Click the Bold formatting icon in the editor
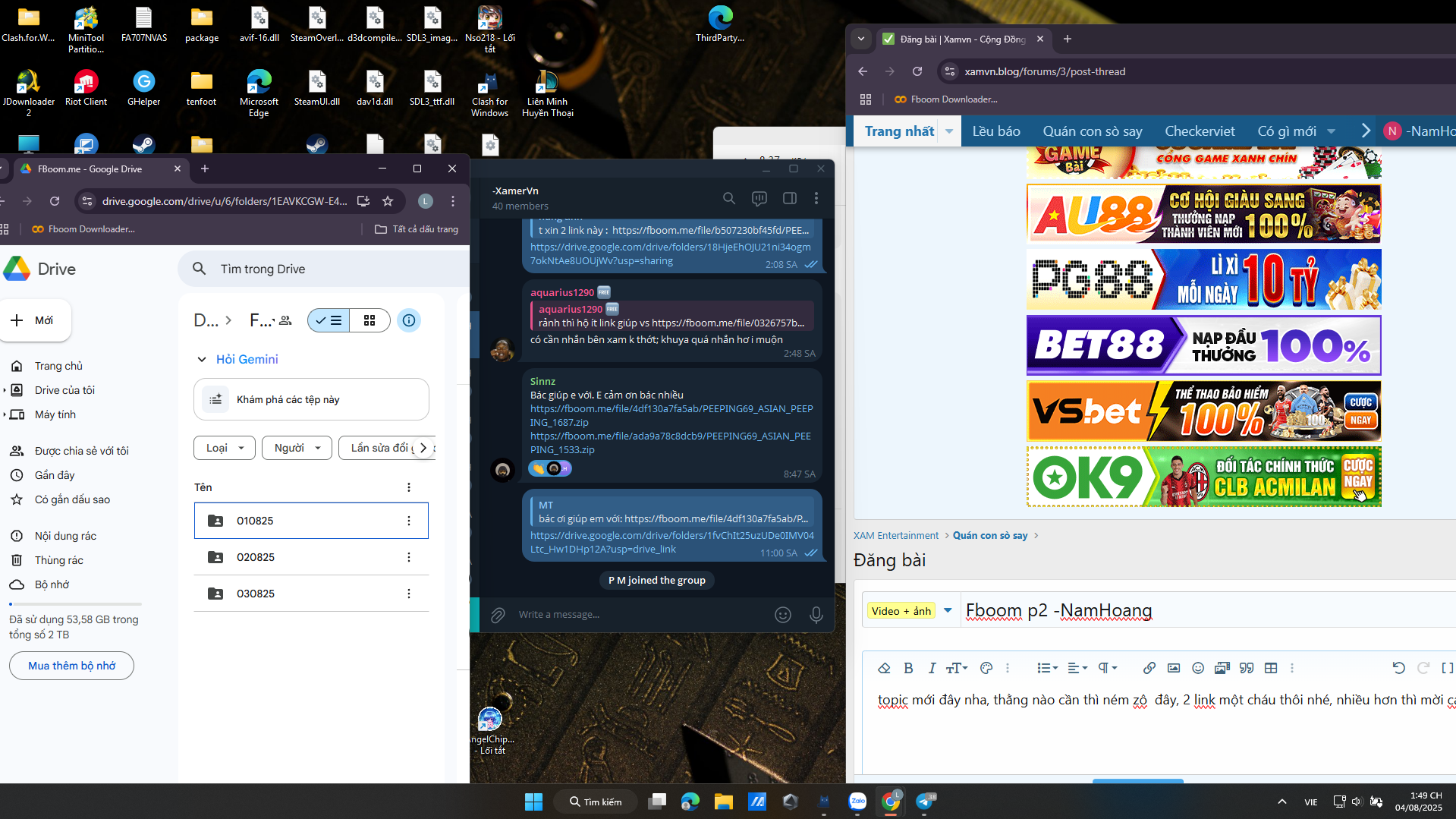1456x819 pixels. click(x=908, y=668)
